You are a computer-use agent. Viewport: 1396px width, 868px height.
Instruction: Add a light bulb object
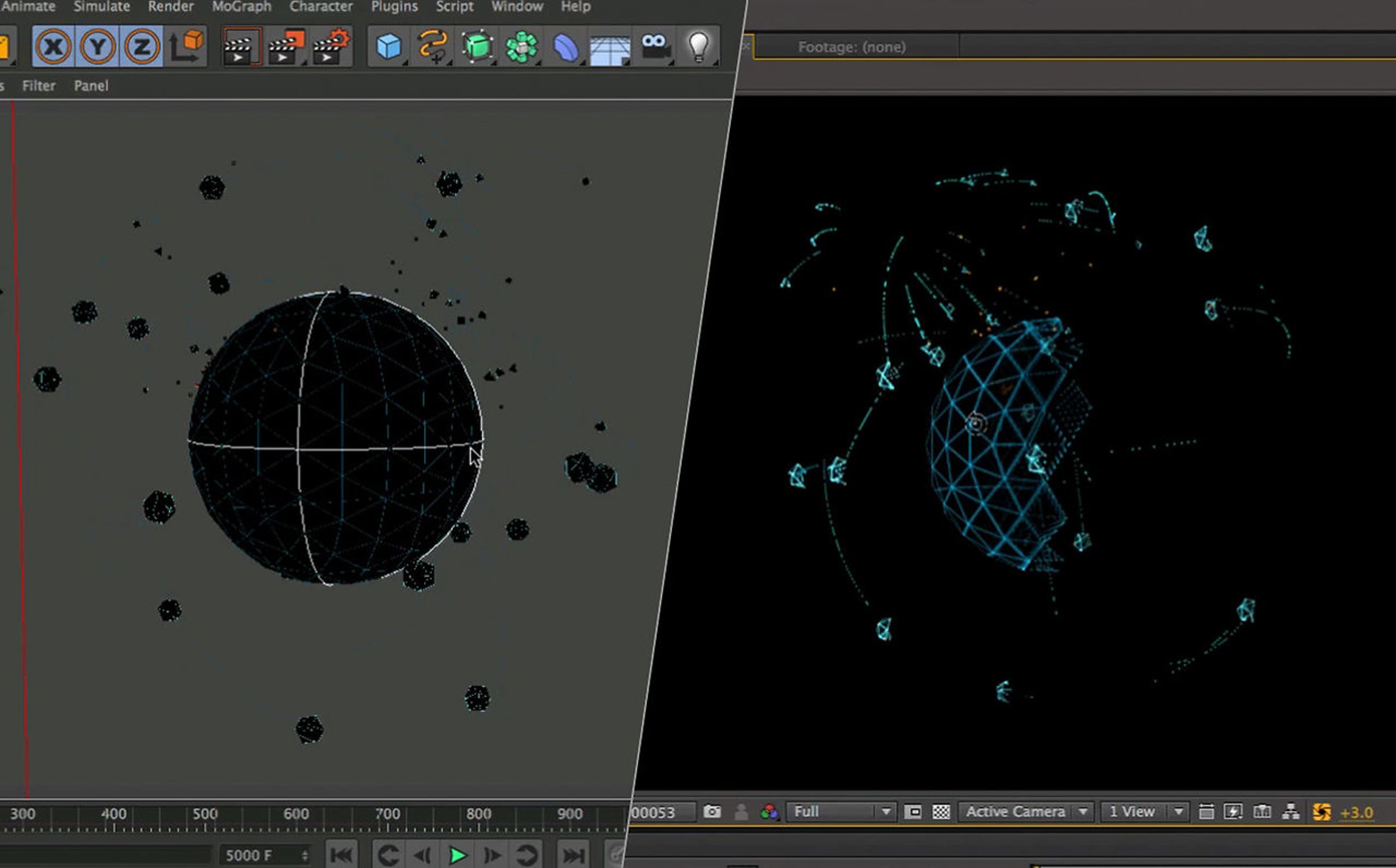tap(699, 47)
